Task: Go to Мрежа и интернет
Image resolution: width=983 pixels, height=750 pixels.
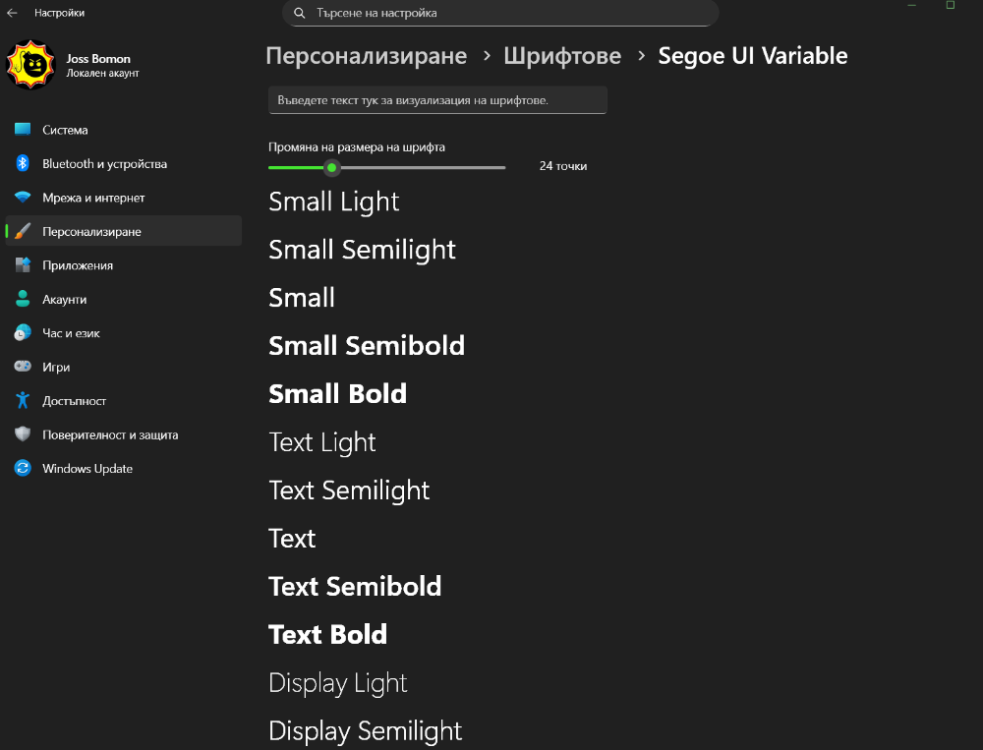Action: [x=124, y=198]
